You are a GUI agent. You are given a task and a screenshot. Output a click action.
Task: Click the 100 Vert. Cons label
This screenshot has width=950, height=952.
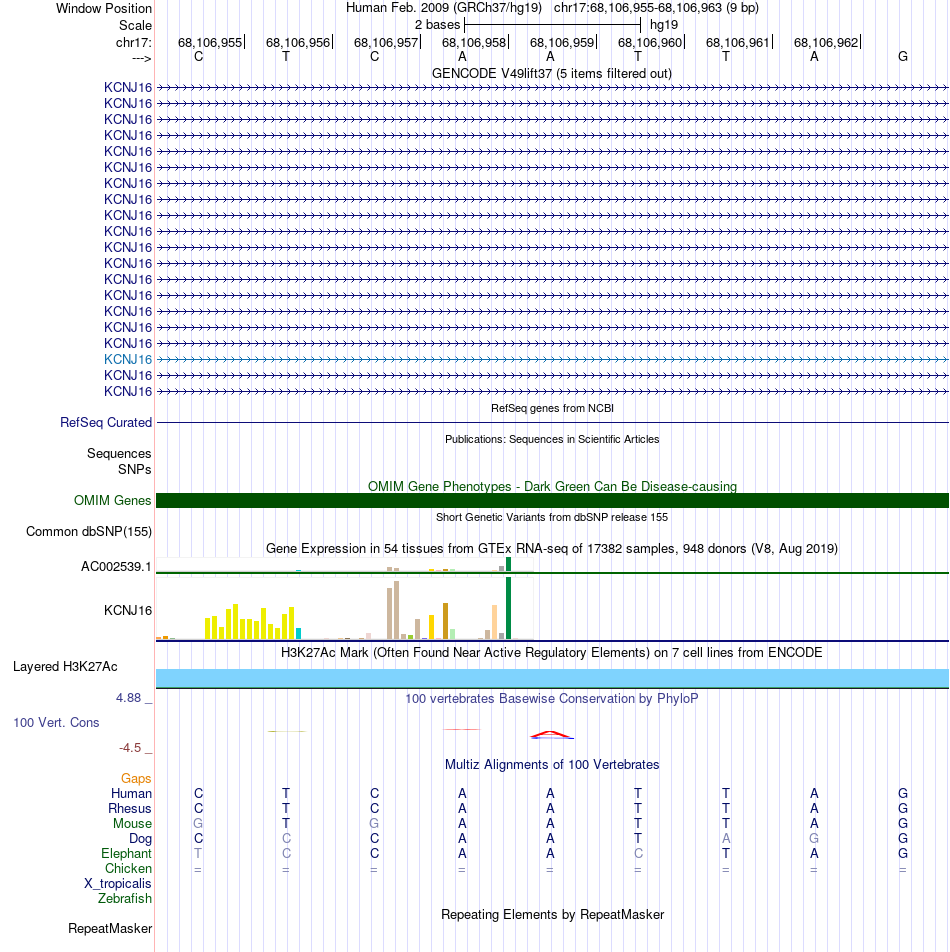[x=56, y=722]
